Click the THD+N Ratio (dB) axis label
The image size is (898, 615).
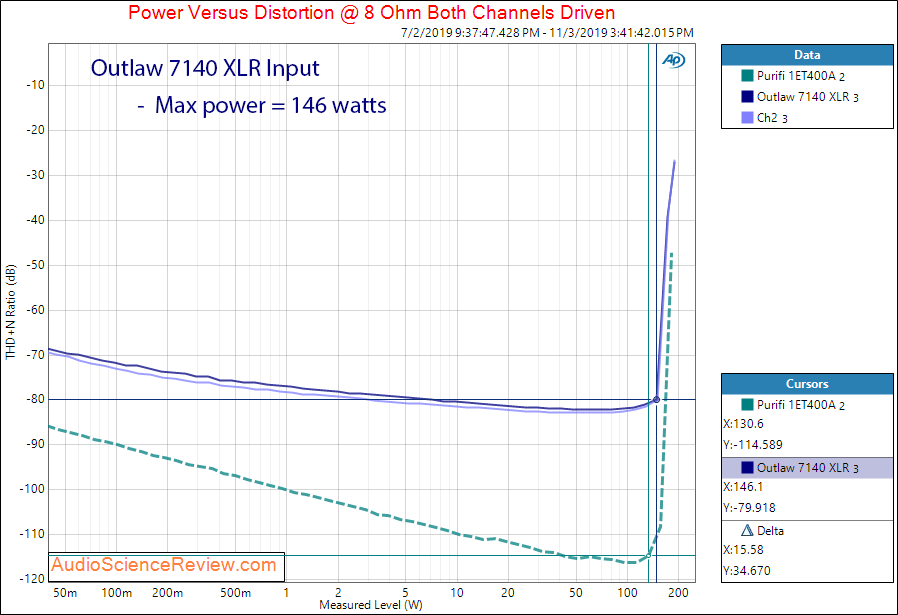[10, 312]
